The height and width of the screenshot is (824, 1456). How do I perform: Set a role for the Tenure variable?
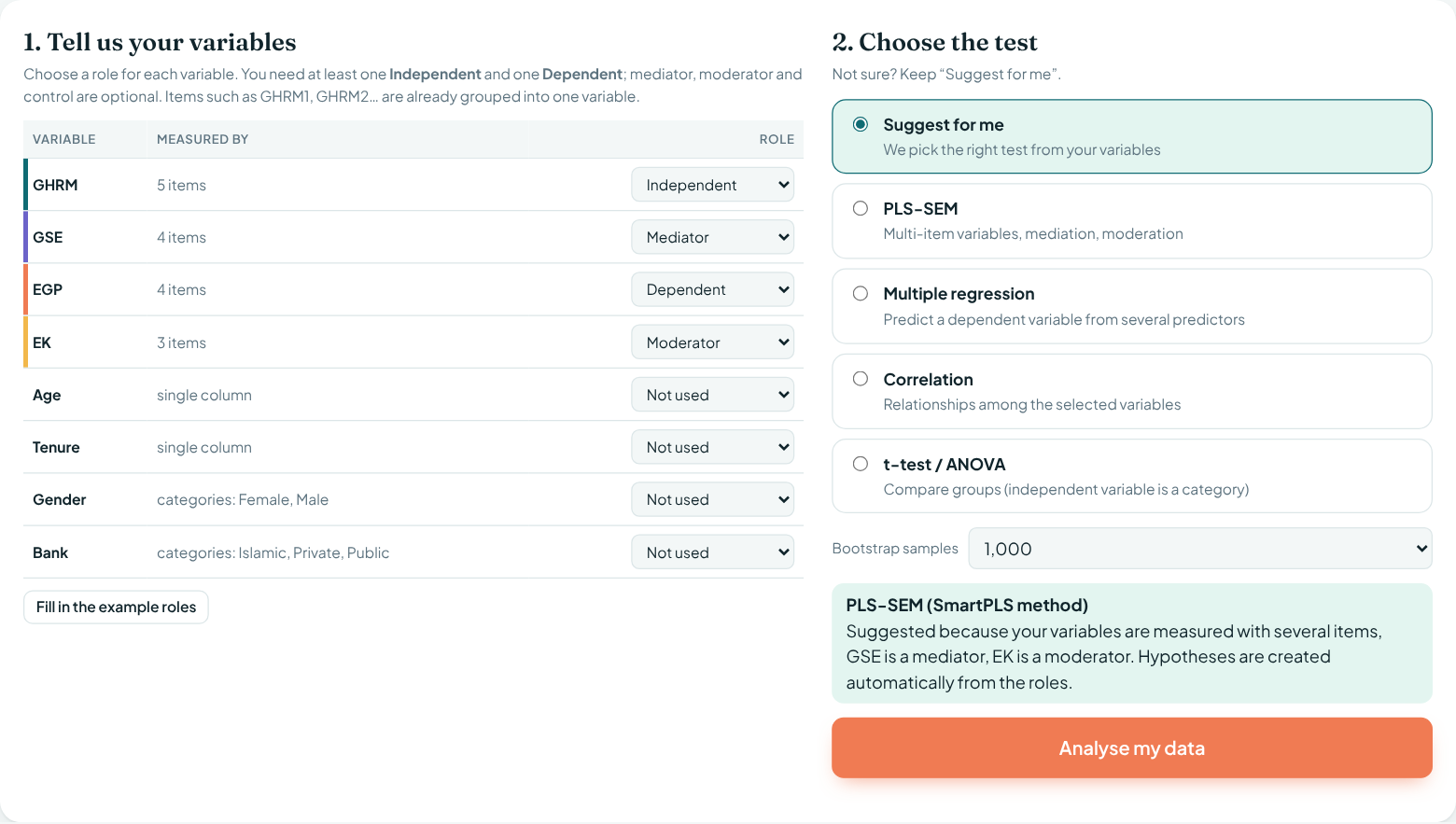[713, 447]
